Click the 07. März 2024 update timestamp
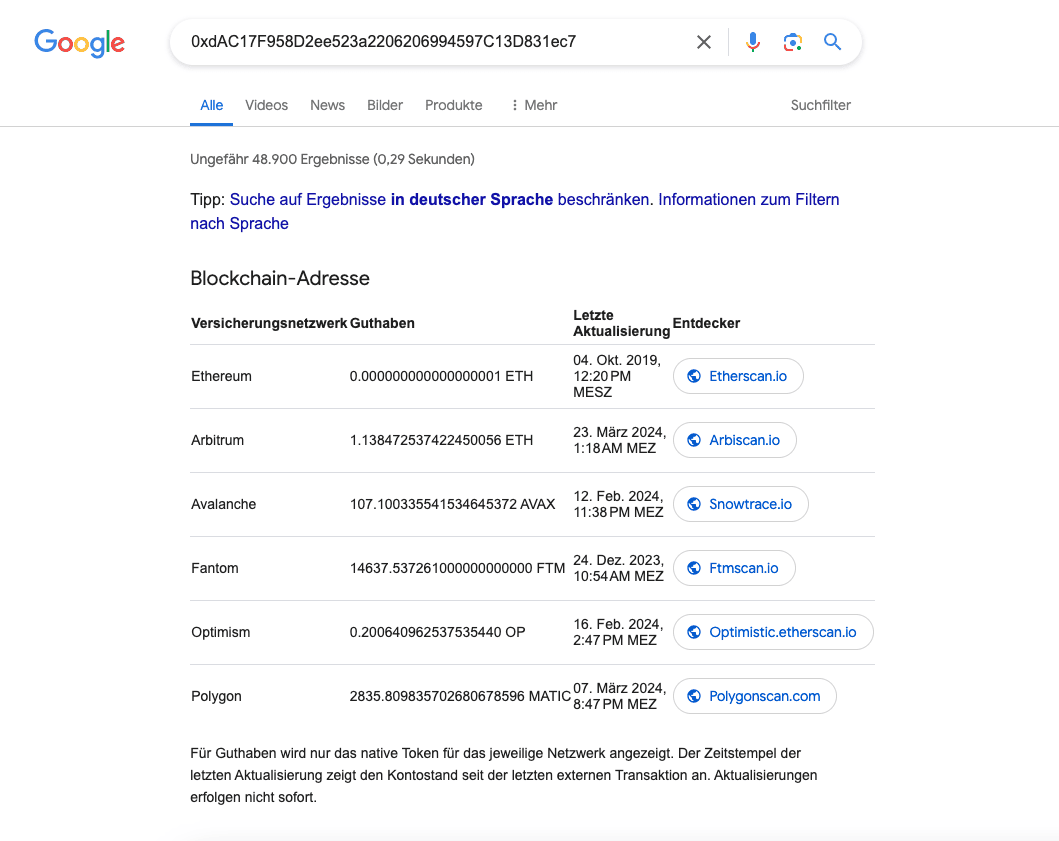1059x841 pixels. 620,696
